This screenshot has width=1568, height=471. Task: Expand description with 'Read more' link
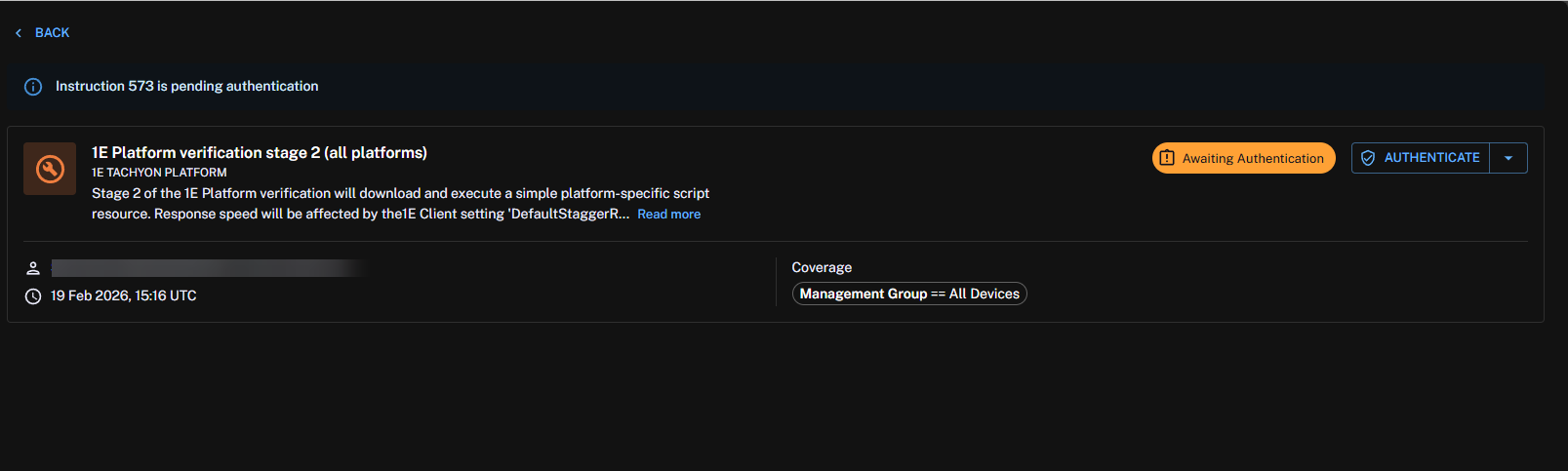[668, 215]
